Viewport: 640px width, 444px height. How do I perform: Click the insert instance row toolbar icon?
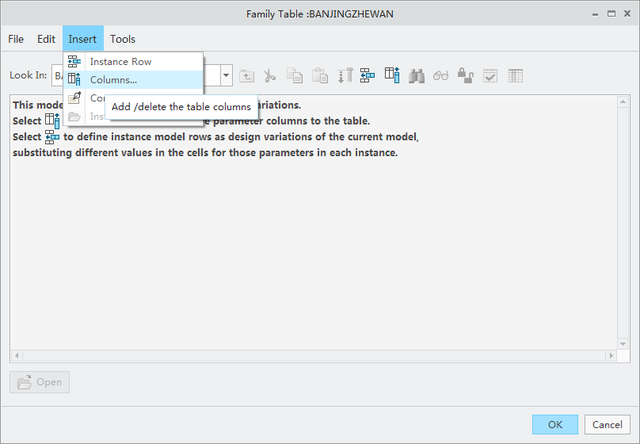pyautogui.click(x=367, y=76)
